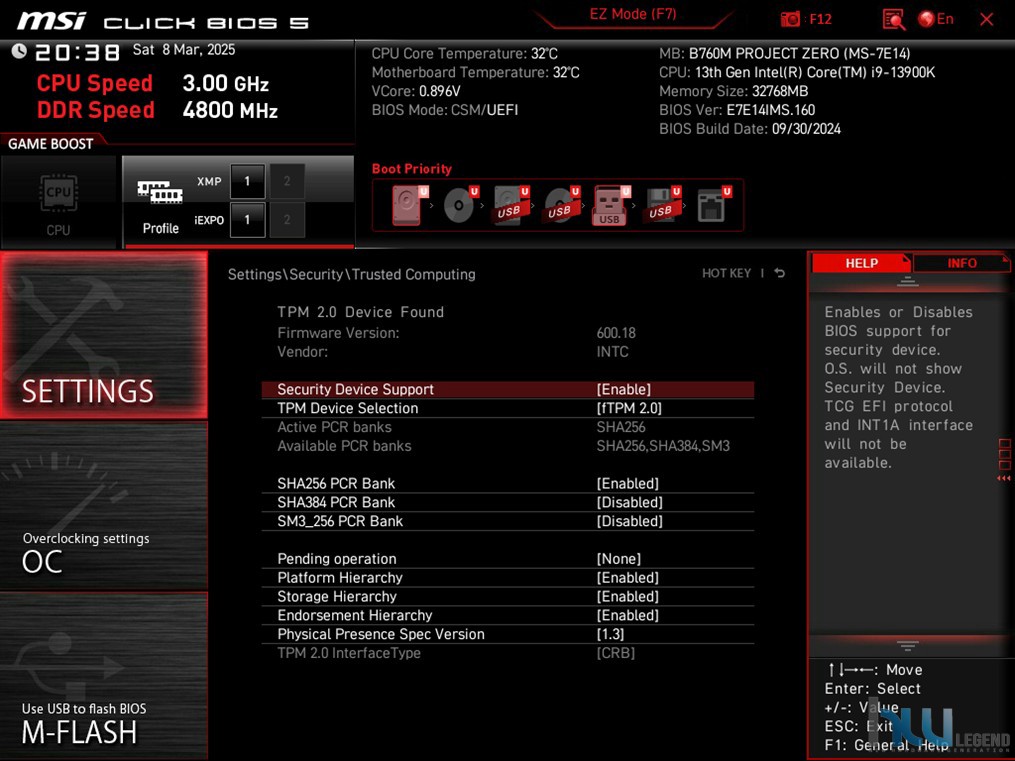Image resolution: width=1015 pixels, height=761 pixels.
Task: Select the optical disc boot device icon
Action: pos(460,205)
